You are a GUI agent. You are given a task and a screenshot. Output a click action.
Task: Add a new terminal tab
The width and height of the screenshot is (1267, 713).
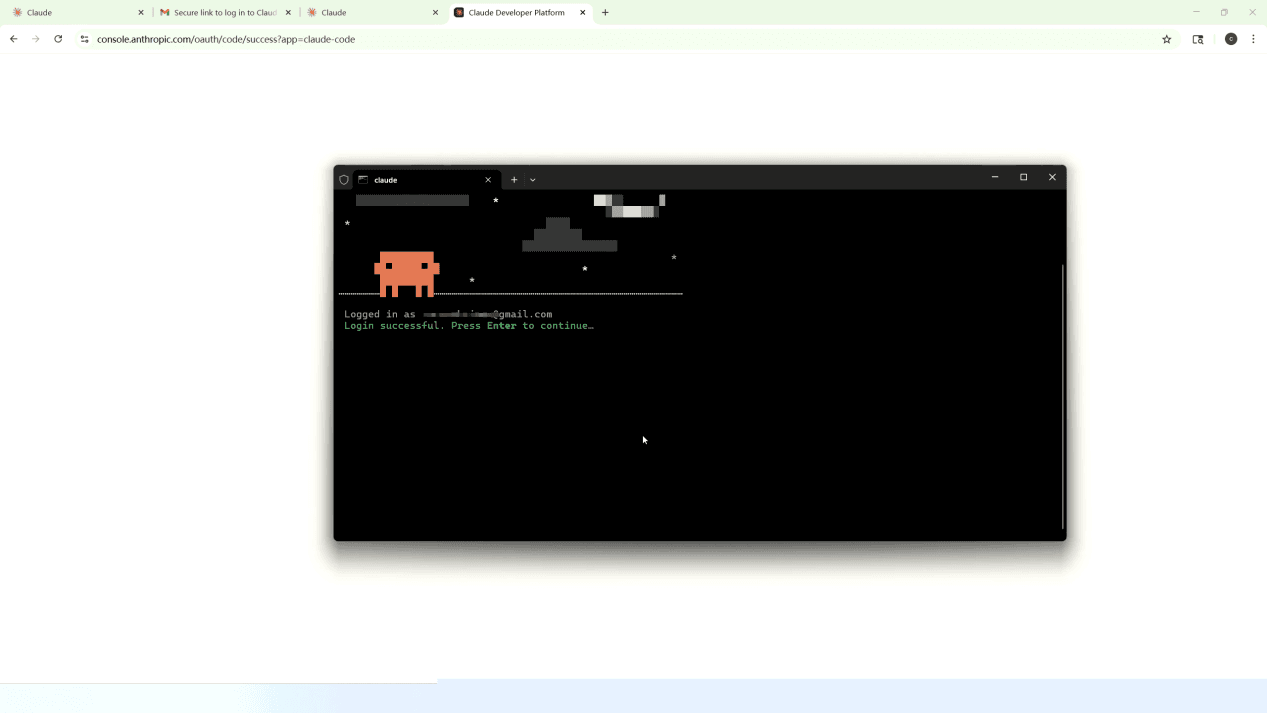click(514, 180)
